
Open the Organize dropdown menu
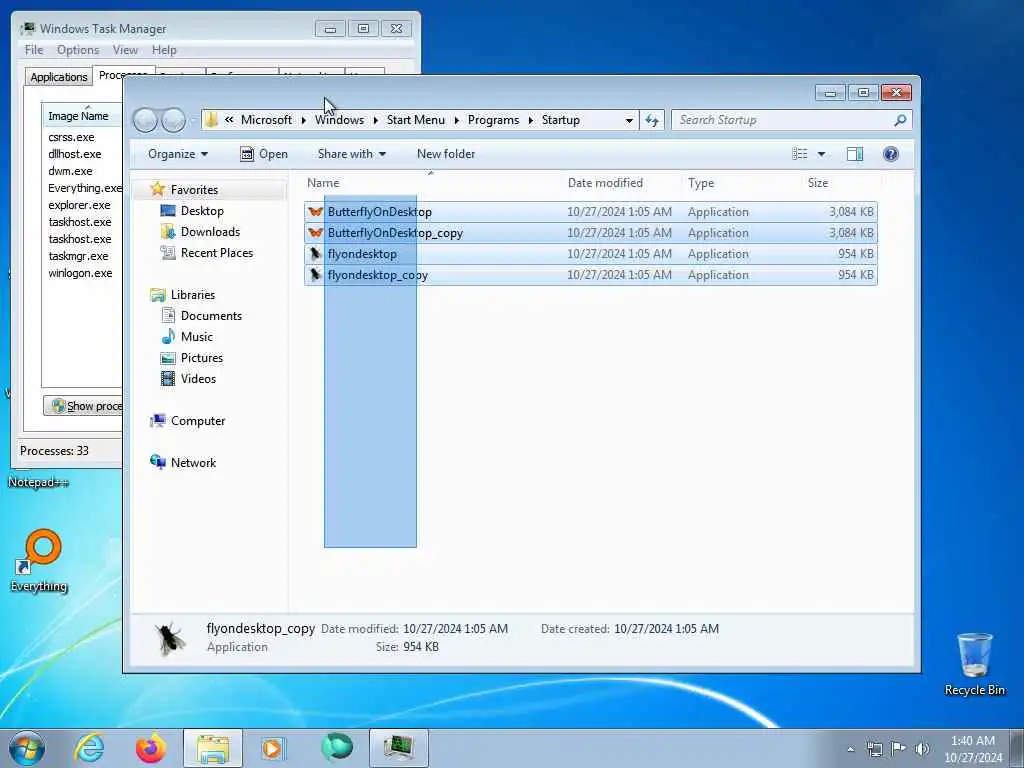coord(178,154)
